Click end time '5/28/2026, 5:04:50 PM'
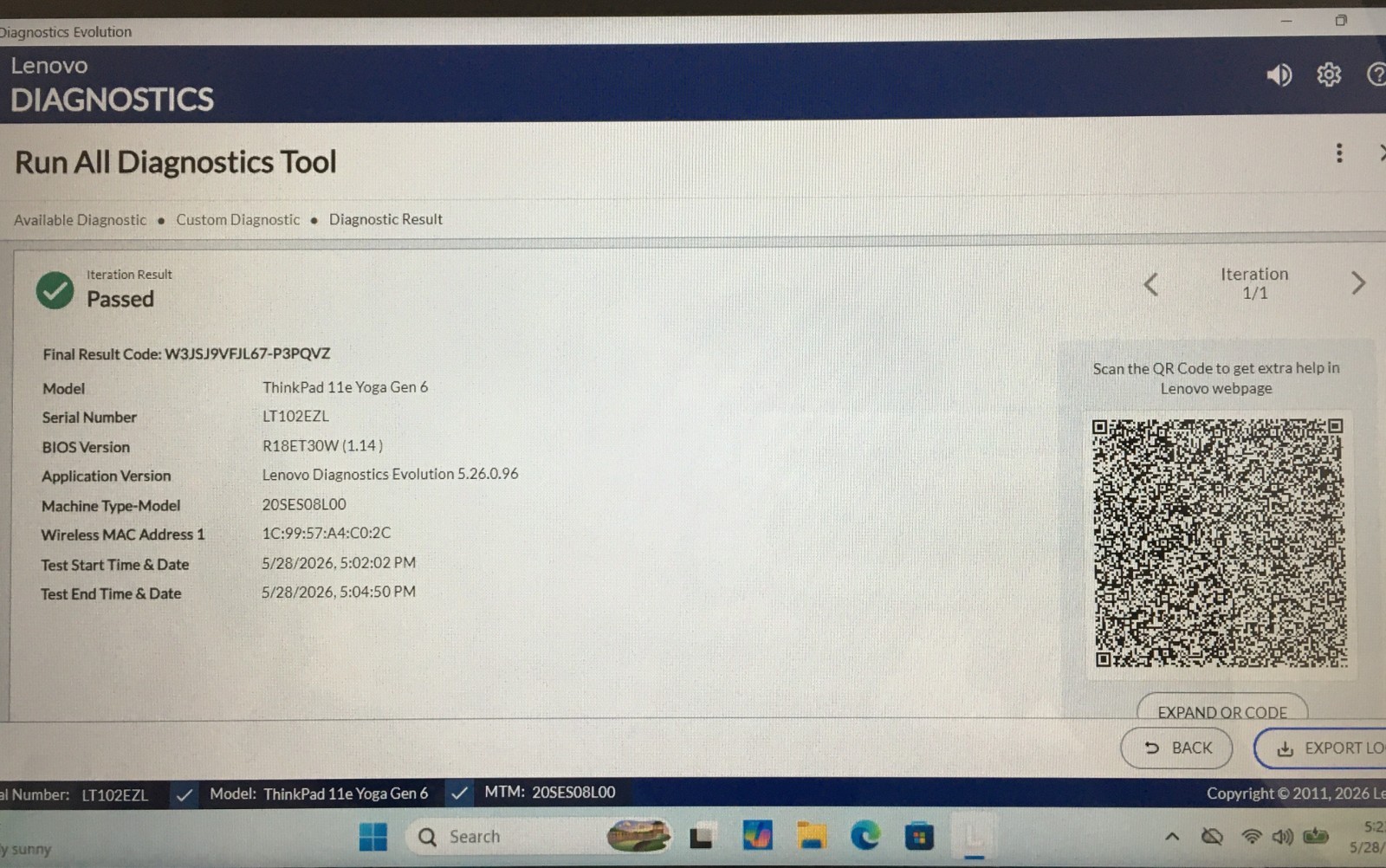 click(x=339, y=592)
